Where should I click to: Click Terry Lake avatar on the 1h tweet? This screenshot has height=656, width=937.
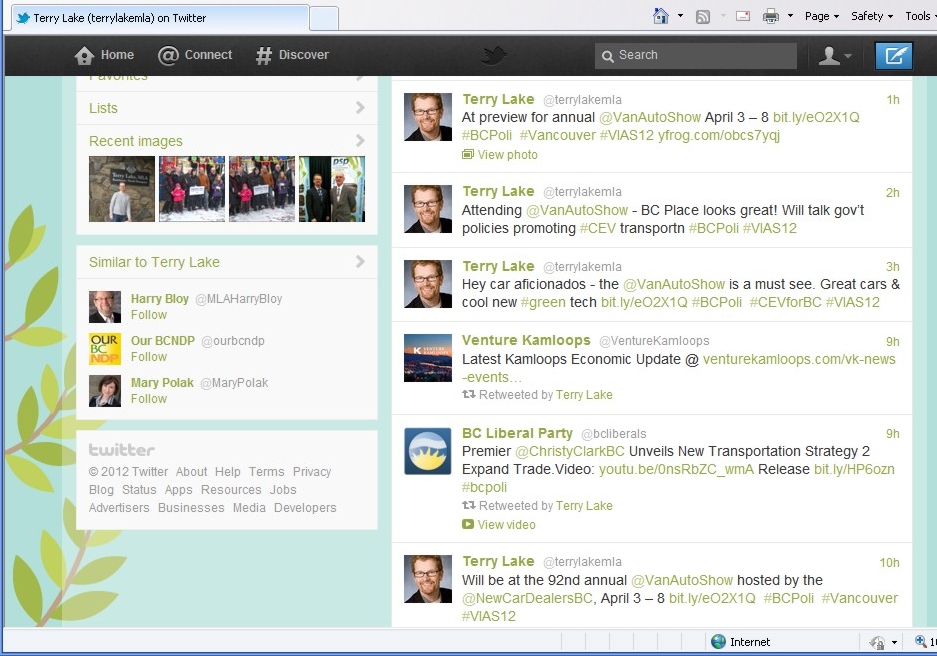coord(428,117)
